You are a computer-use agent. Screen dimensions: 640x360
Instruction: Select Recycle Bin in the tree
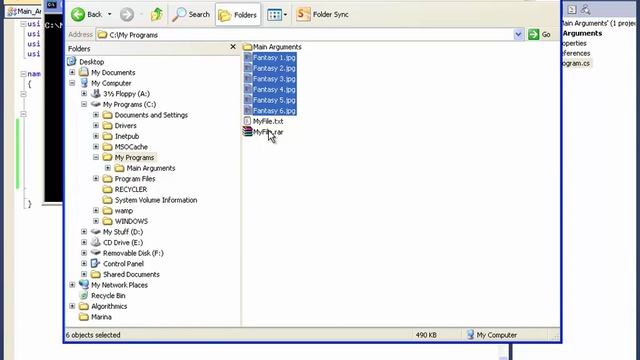tap(108, 295)
